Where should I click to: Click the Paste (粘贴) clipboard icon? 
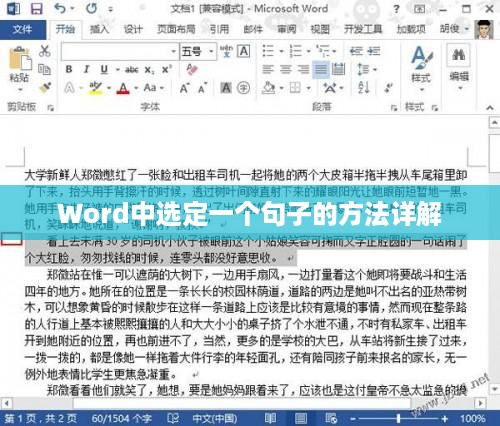pos(20,59)
